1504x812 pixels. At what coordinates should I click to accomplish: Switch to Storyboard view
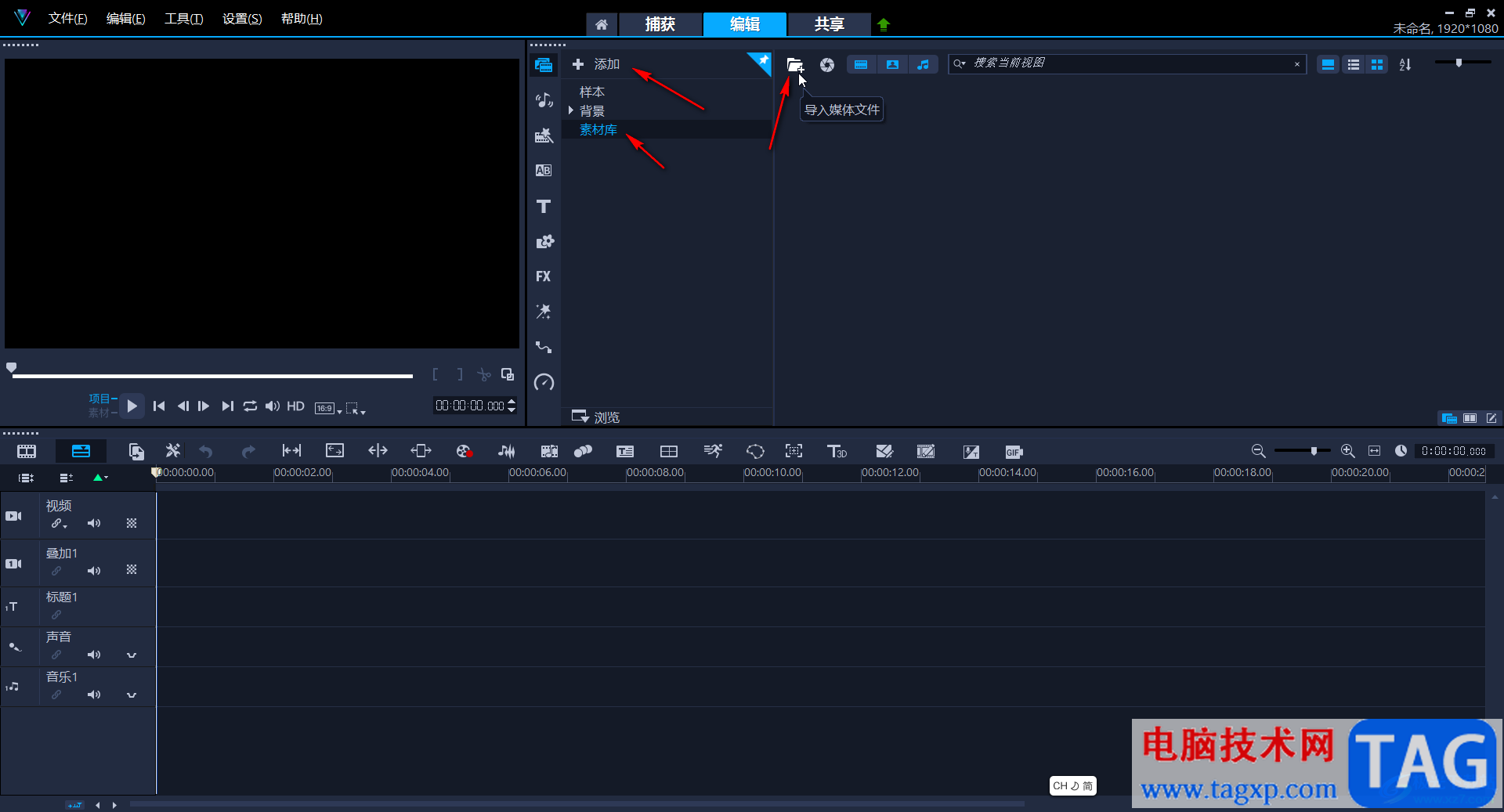coord(27,452)
